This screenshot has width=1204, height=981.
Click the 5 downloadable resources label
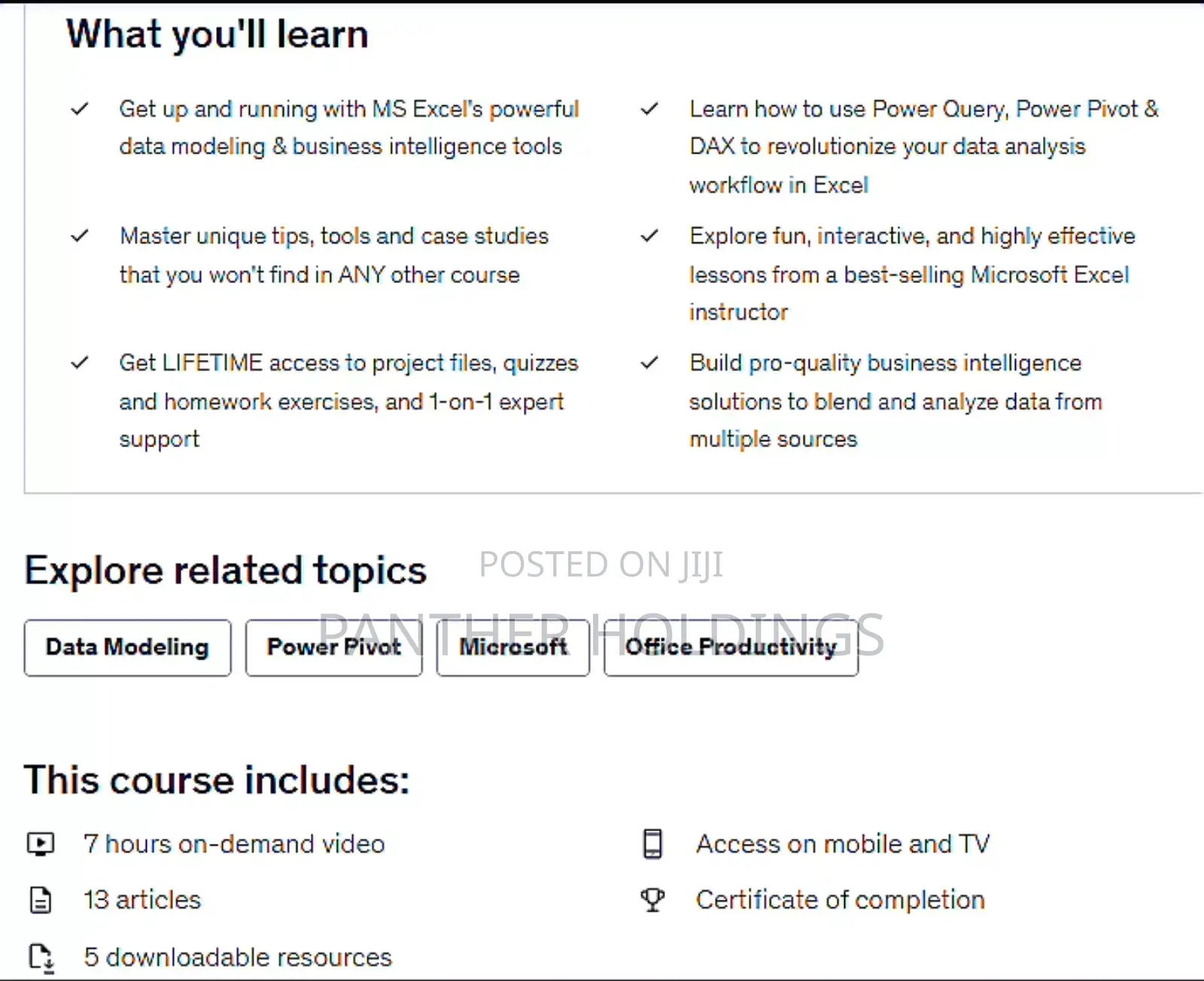(x=237, y=956)
